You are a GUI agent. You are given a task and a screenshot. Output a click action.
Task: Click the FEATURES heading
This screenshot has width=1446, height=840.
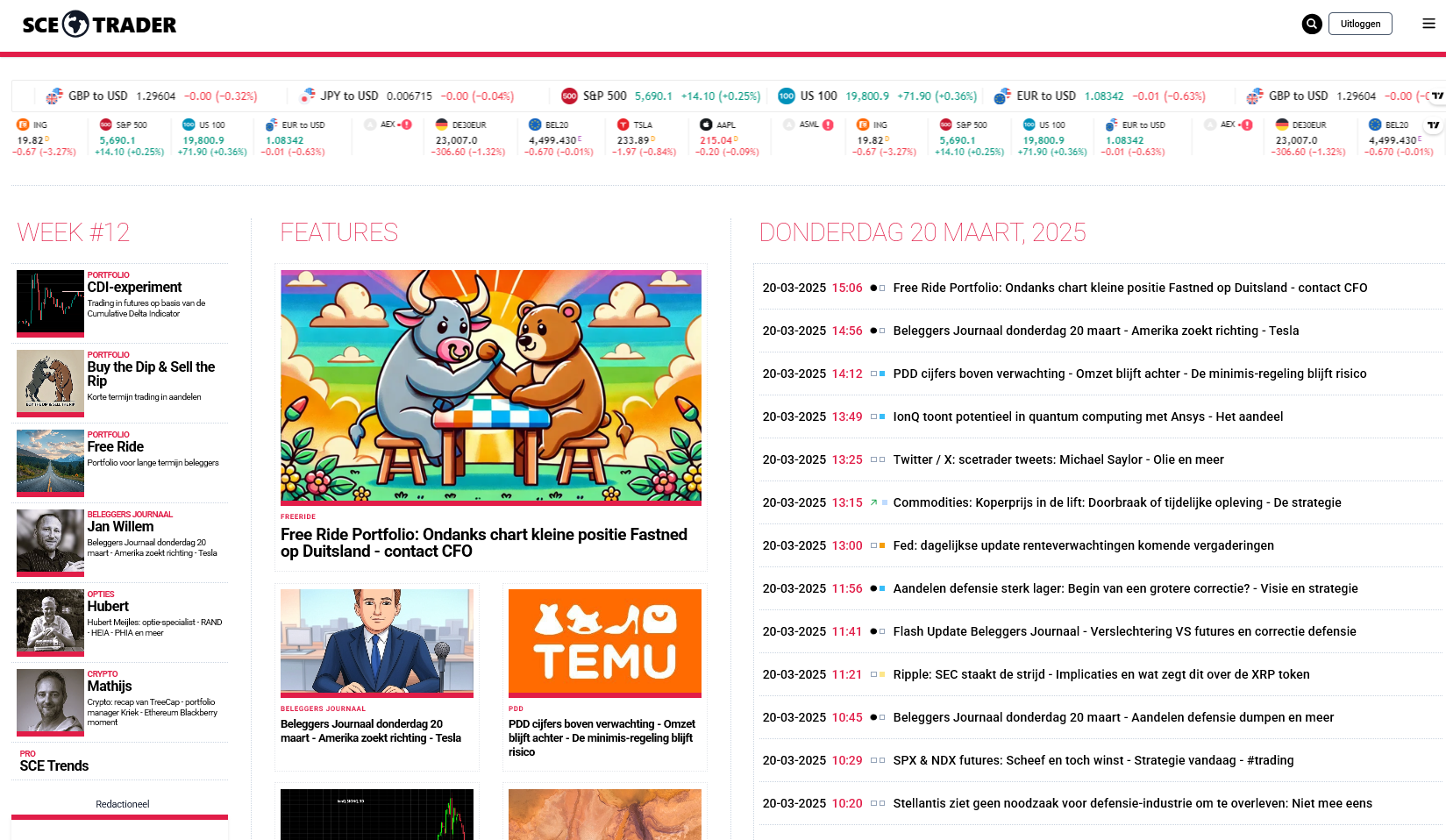pos(338,232)
